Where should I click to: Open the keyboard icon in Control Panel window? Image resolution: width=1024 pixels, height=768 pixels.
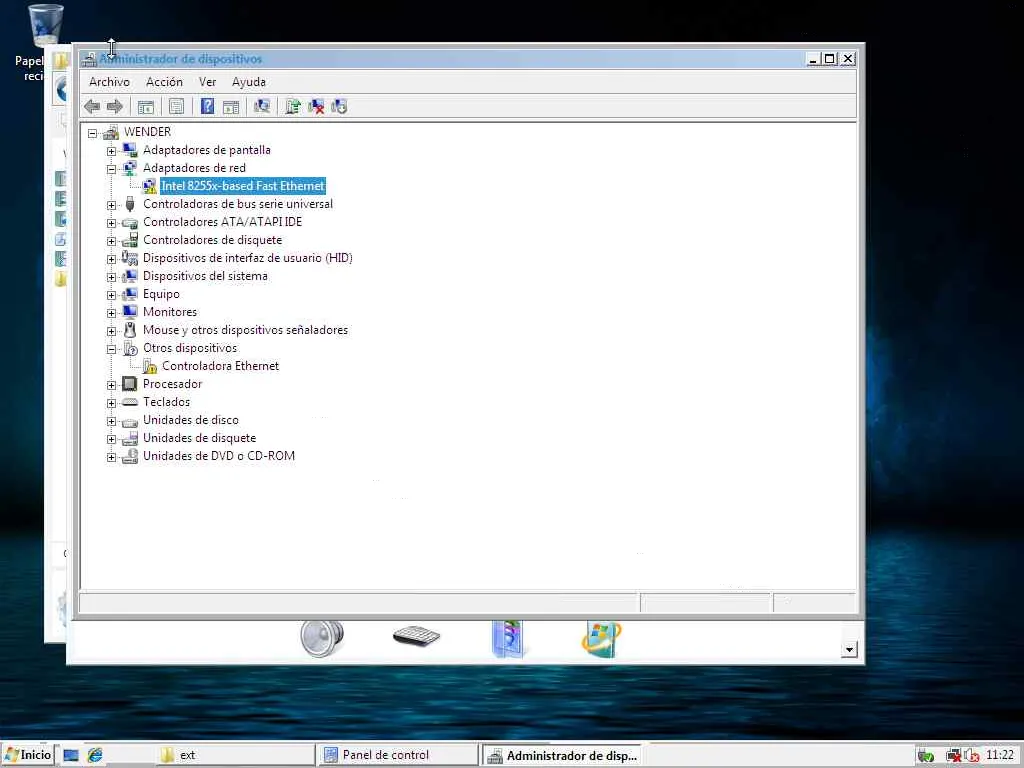point(416,635)
